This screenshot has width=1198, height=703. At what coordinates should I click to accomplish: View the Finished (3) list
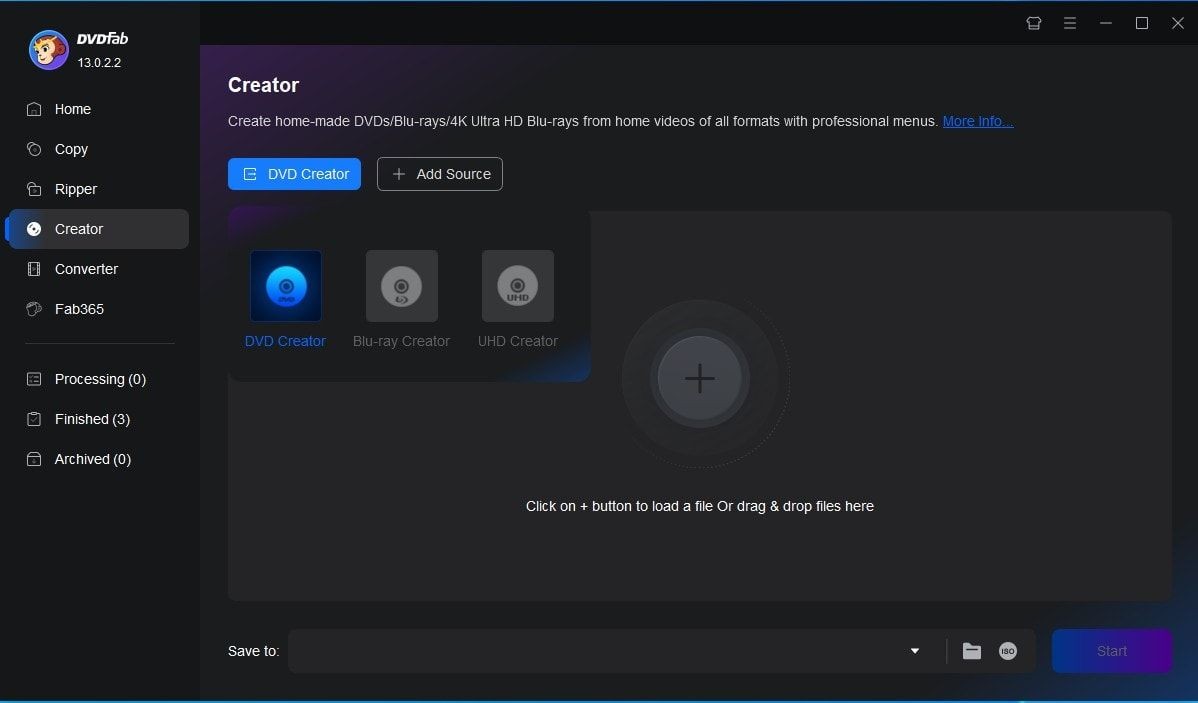(92, 419)
